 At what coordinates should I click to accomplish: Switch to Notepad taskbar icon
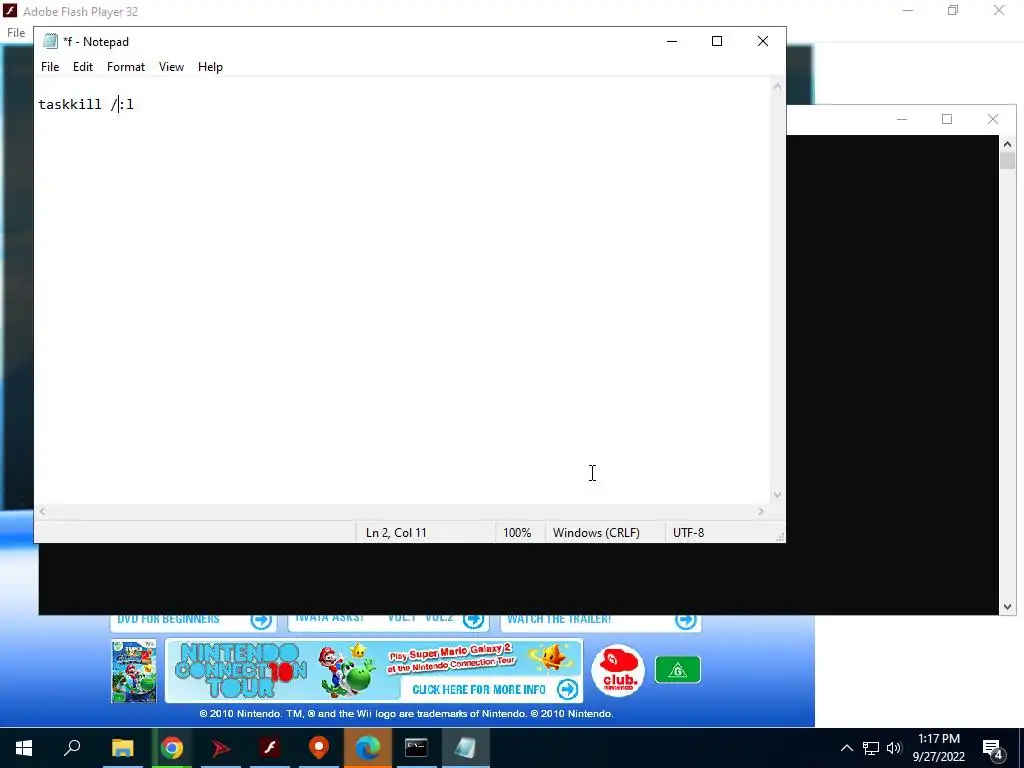pos(466,748)
